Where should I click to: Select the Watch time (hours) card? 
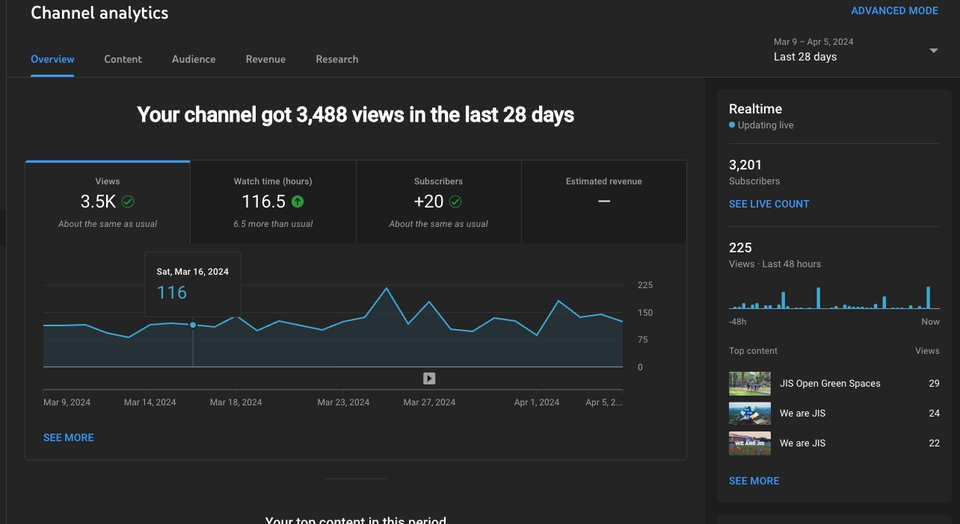point(273,202)
